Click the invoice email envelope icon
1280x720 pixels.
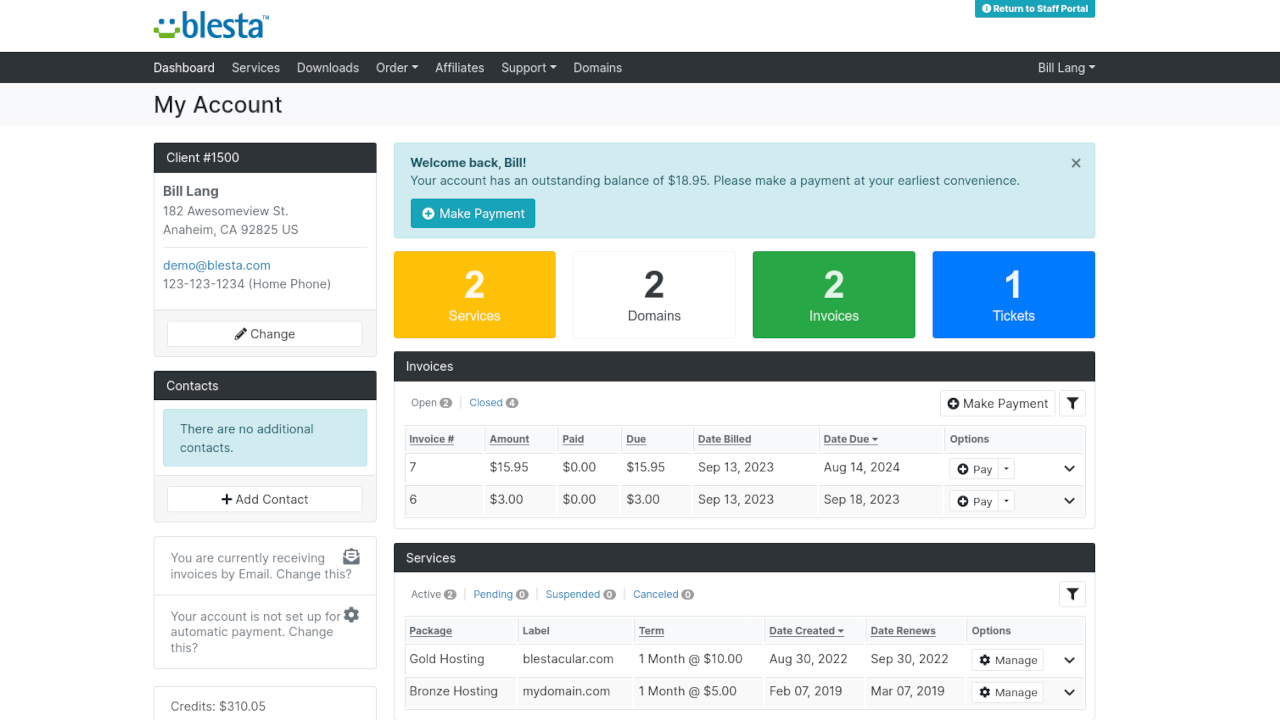(351, 557)
